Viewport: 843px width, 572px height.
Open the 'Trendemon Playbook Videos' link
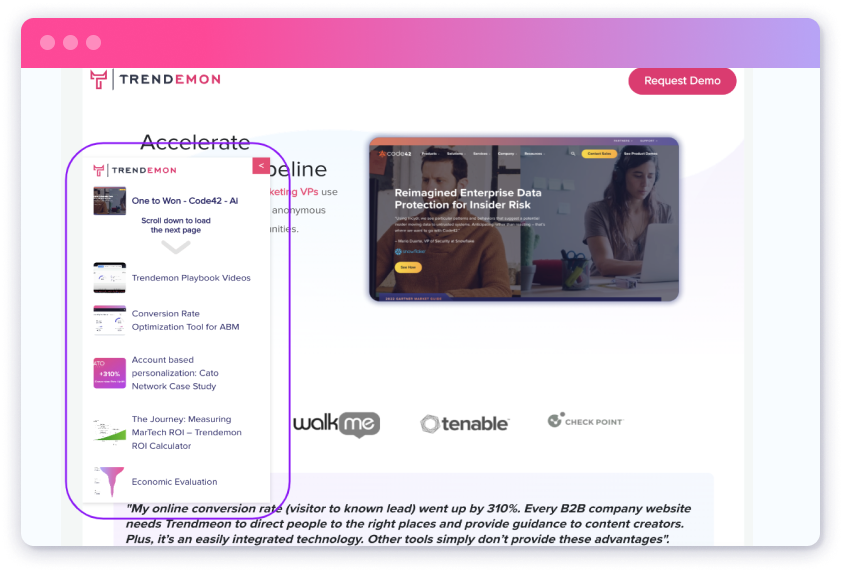tap(191, 278)
